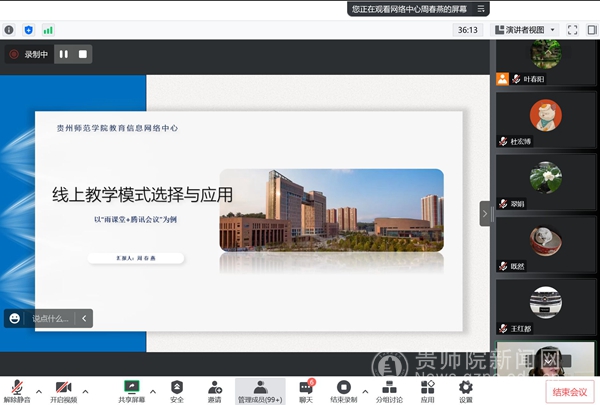Viewport: 600px width, 405px height.
Task: Stop recording via 结束录制 toolbar icon
Action: 344,389
